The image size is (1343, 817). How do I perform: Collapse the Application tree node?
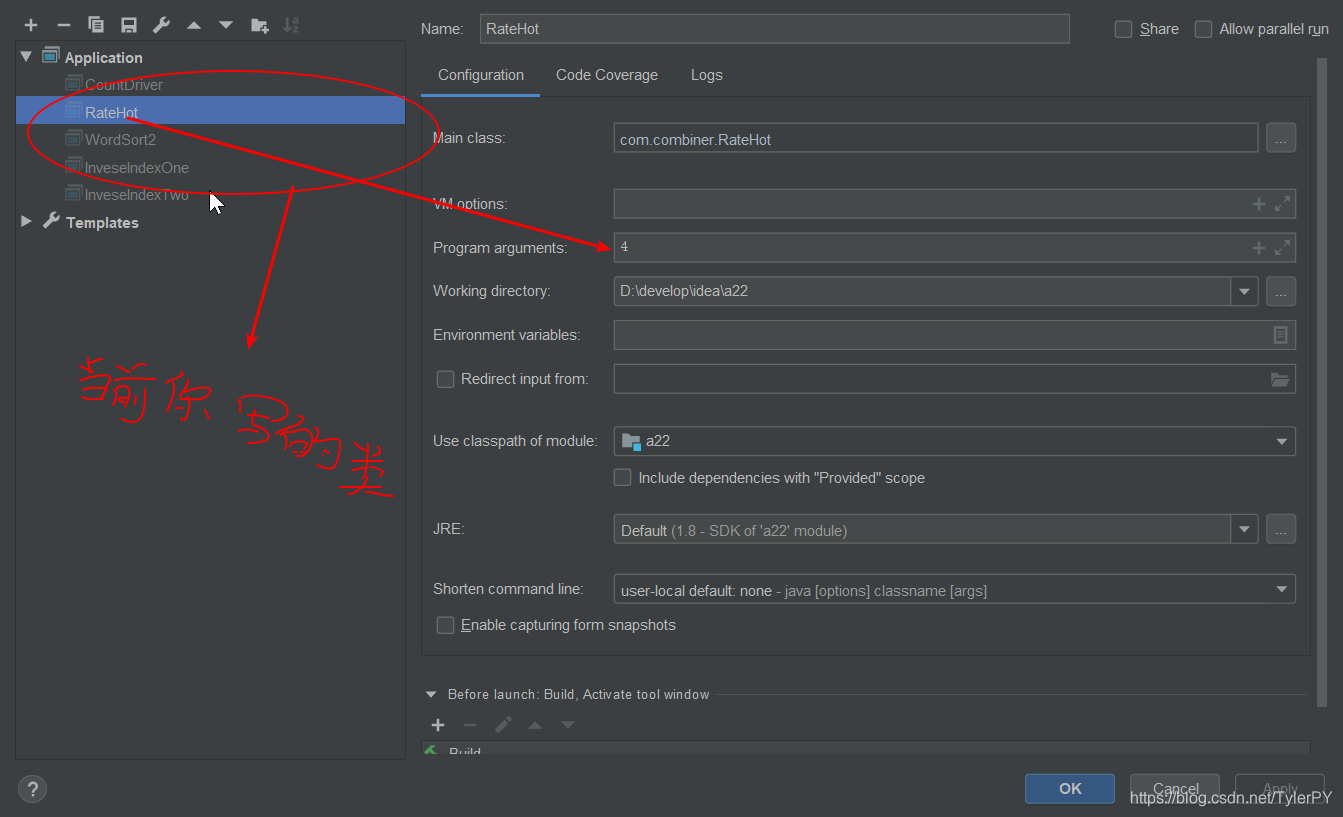coord(26,57)
